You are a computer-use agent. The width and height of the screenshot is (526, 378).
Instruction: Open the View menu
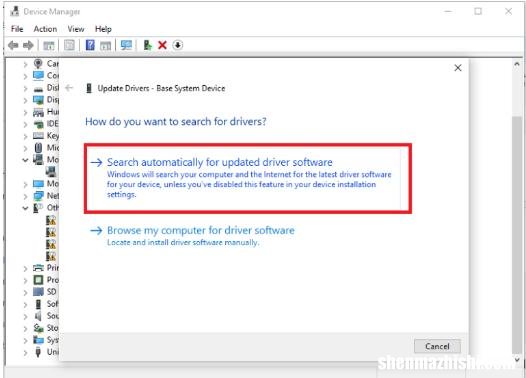tap(76, 29)
